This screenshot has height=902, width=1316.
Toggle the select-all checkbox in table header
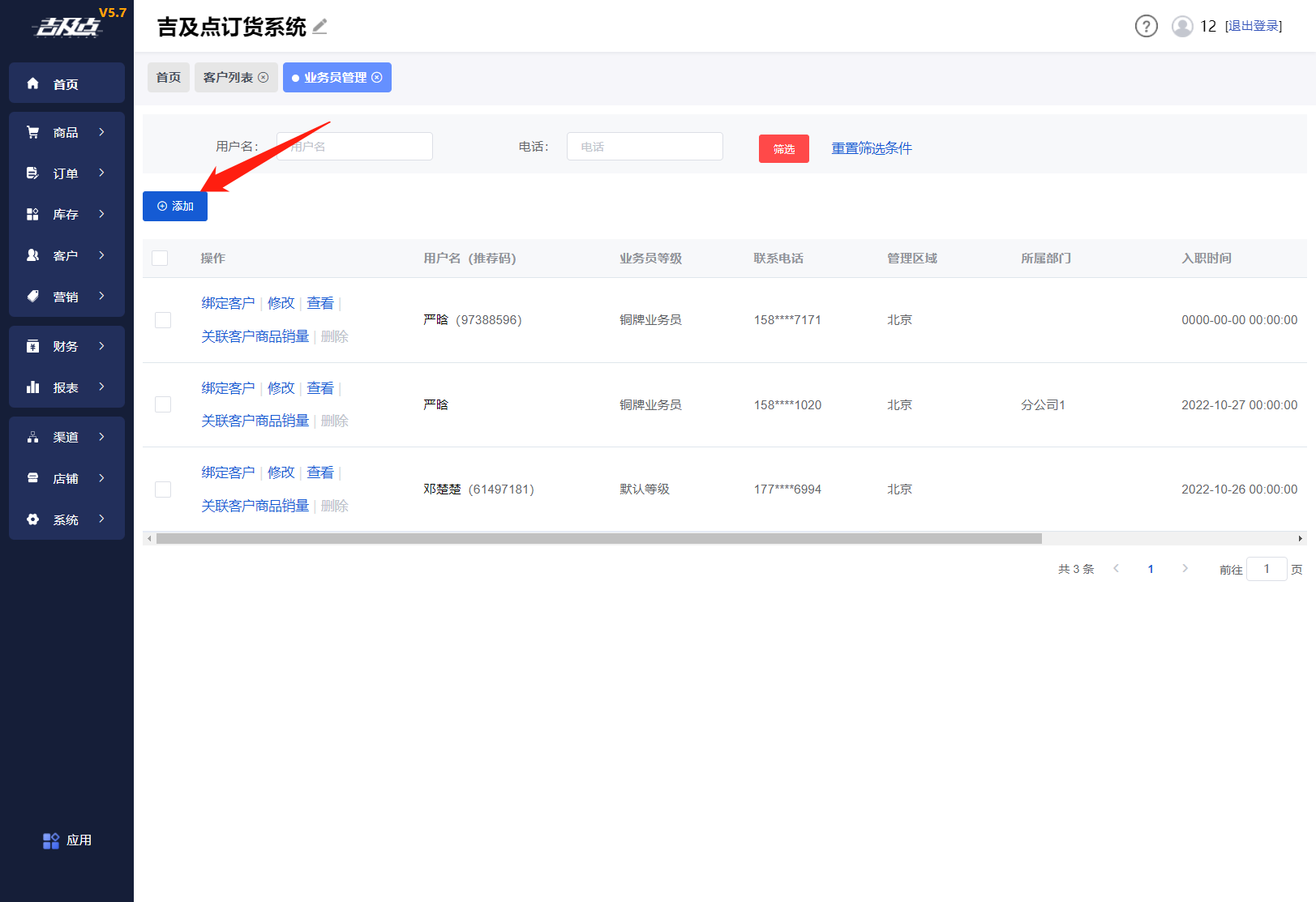(160, 258)
